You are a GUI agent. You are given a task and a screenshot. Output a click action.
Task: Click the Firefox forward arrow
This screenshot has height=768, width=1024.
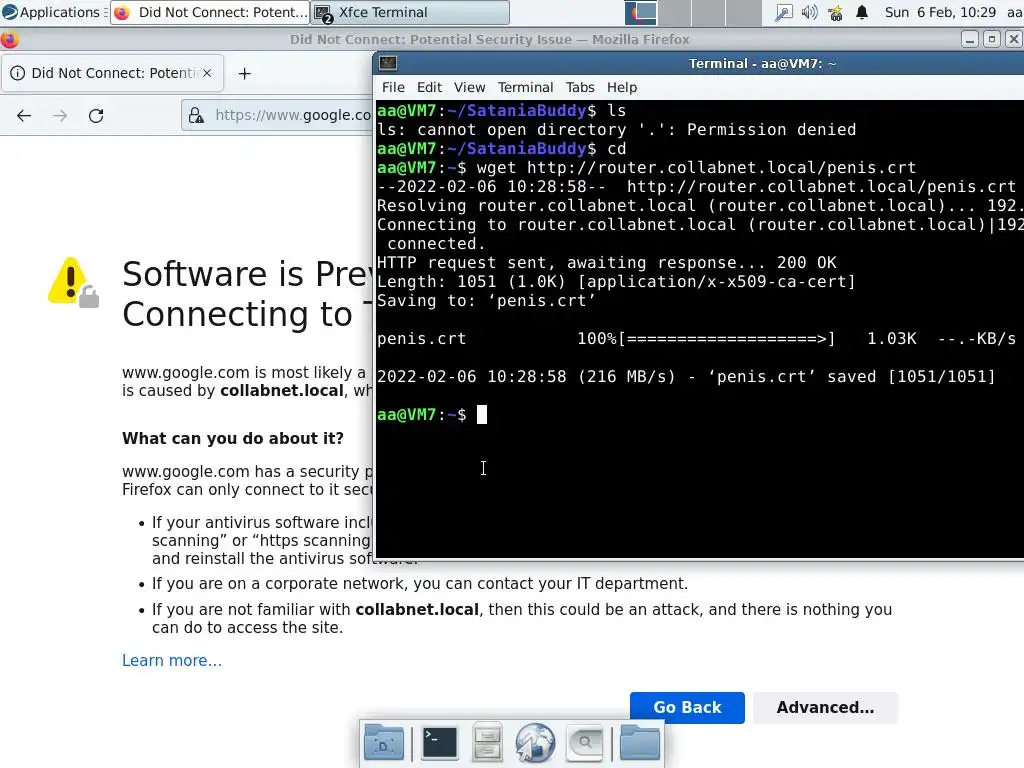pyautogui.click(x=60, y=116)
